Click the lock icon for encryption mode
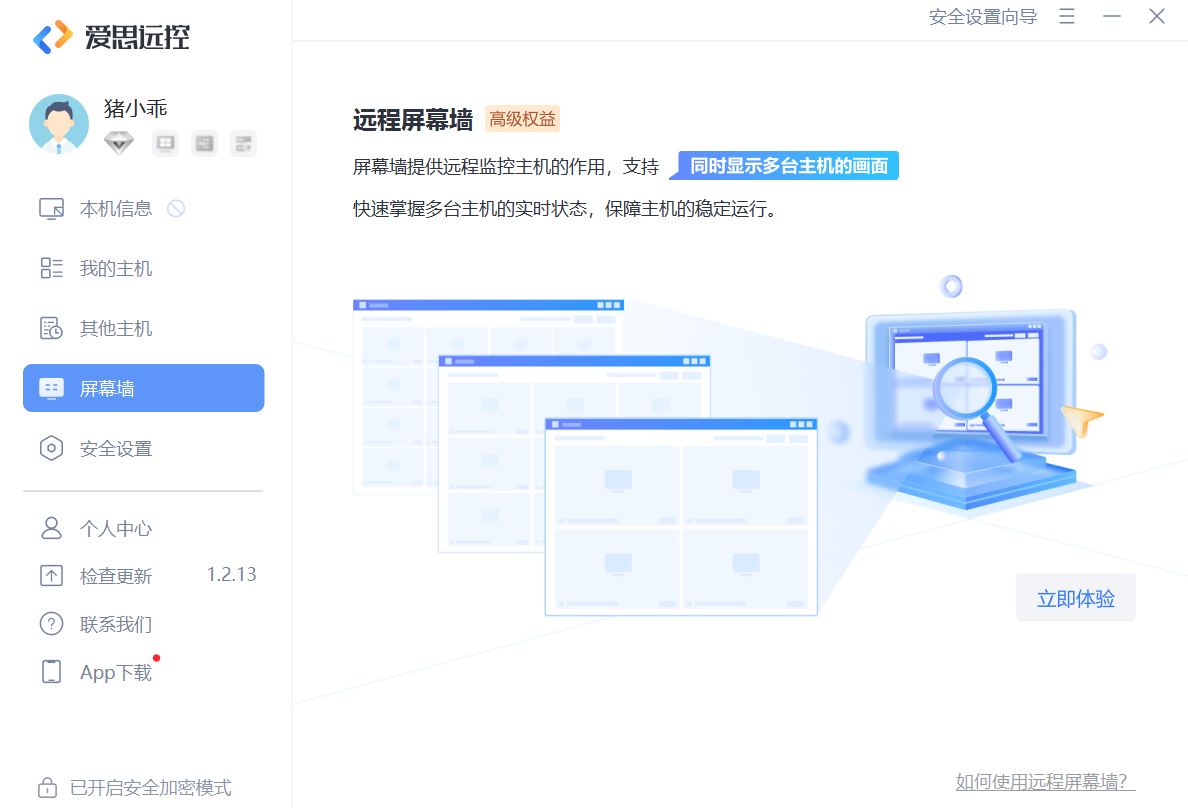The image size is (1188, 808). pyautogui.click(x=47, y=787)
